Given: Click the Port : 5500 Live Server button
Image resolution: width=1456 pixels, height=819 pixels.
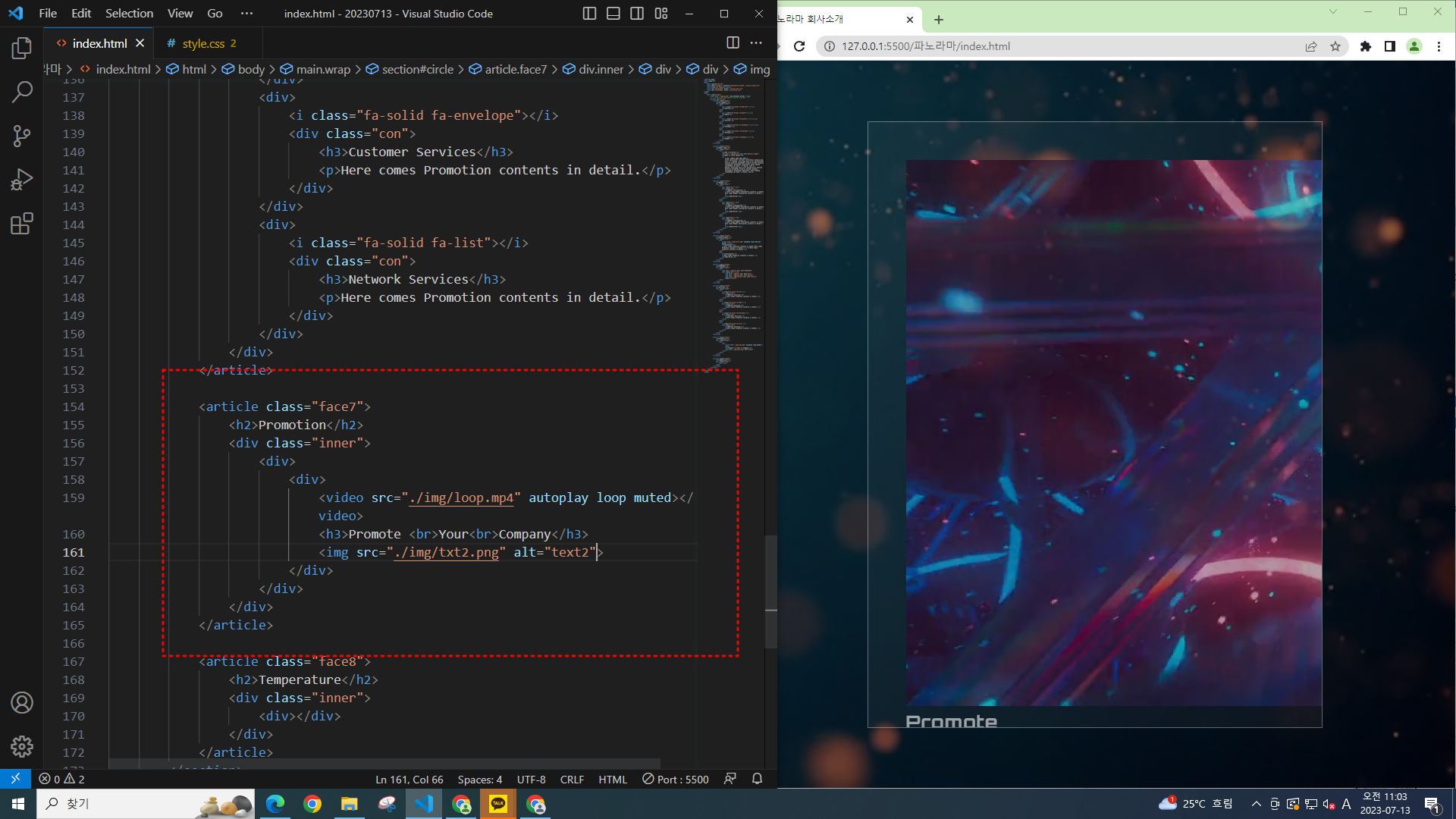Looking at the screenshot, I should point(675,779).
